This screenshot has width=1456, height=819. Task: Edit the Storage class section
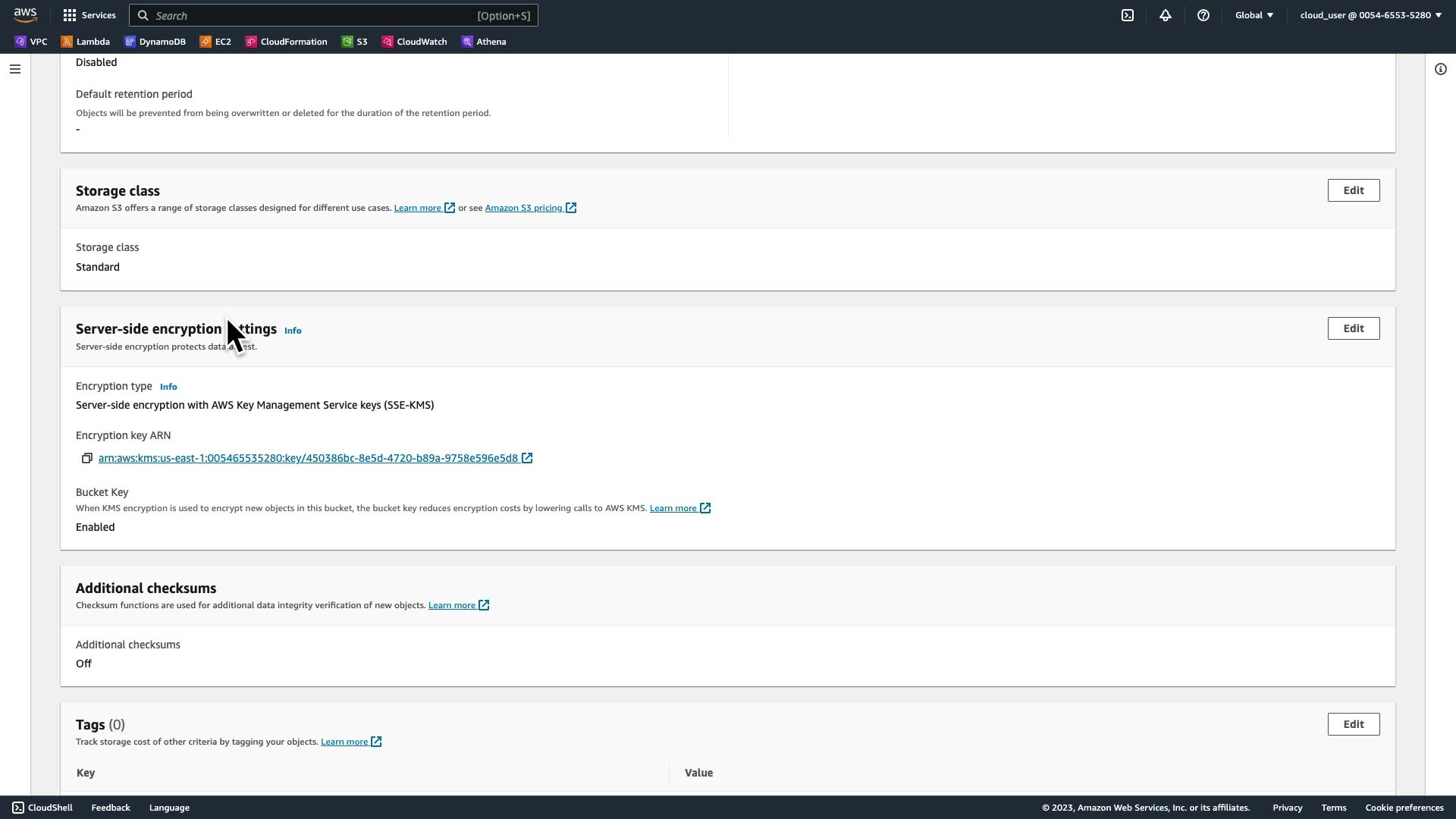[x=1354, y=190]
